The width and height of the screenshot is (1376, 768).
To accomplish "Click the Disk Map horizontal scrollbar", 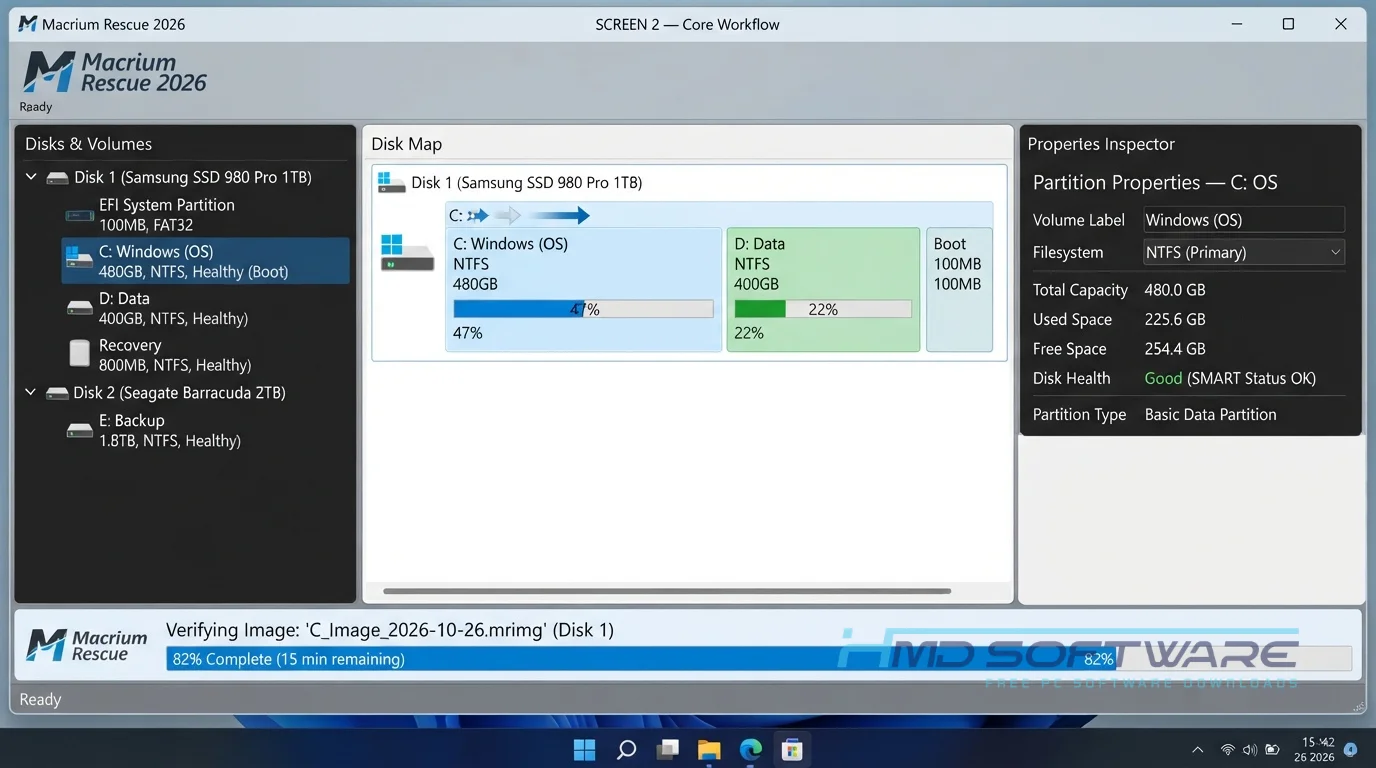I will [x=667, y=591].
